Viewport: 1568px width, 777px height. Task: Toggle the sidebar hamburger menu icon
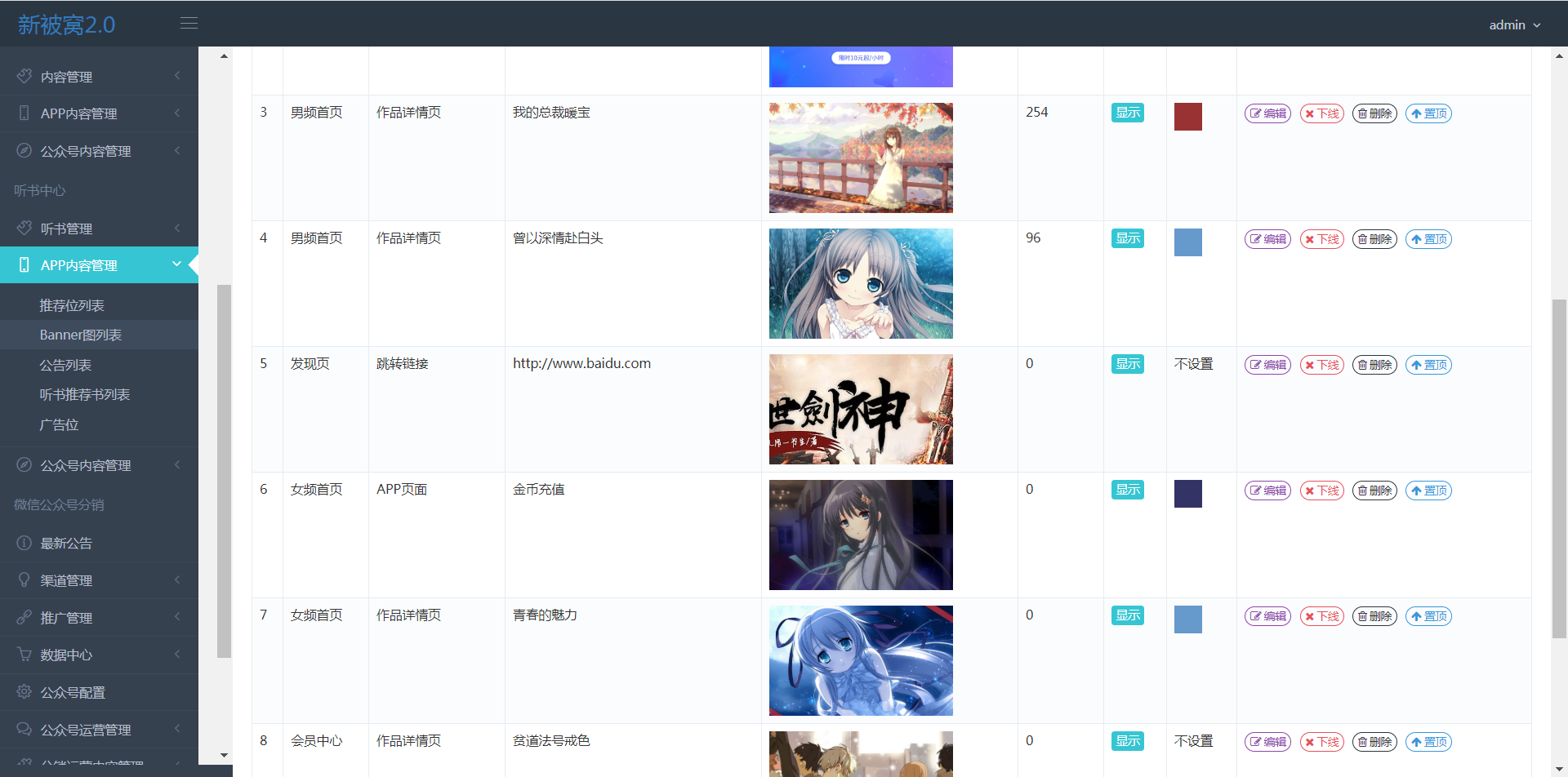pos(189,24)
